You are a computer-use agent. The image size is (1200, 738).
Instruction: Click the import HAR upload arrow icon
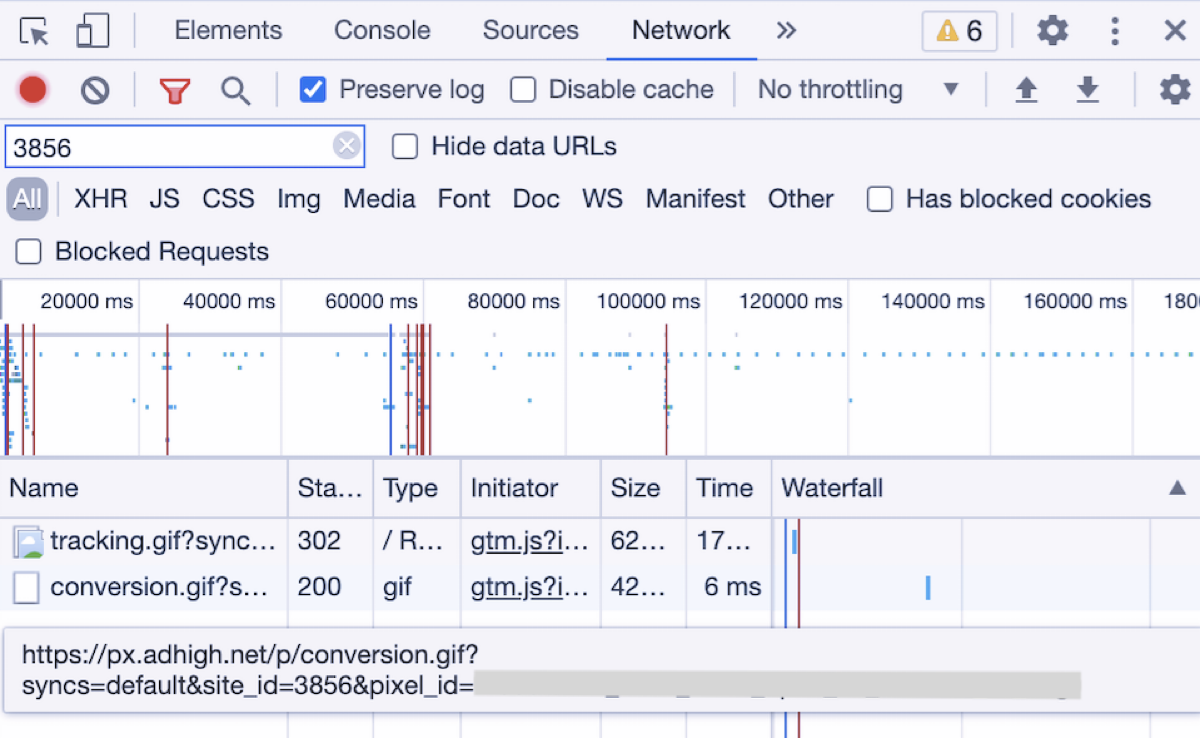coord(1026,90)
